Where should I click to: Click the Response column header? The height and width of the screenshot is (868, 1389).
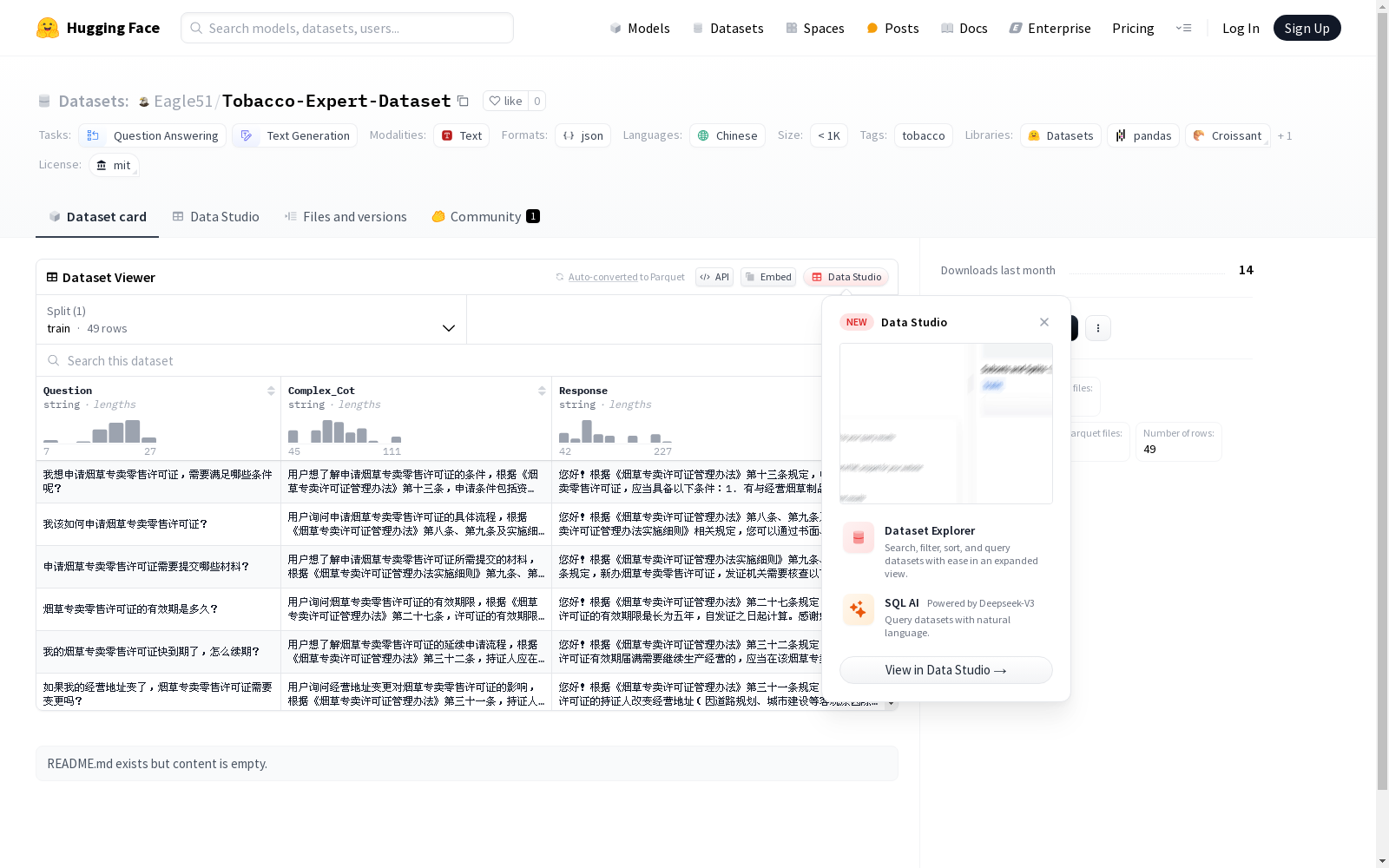[x=583, y=391]
